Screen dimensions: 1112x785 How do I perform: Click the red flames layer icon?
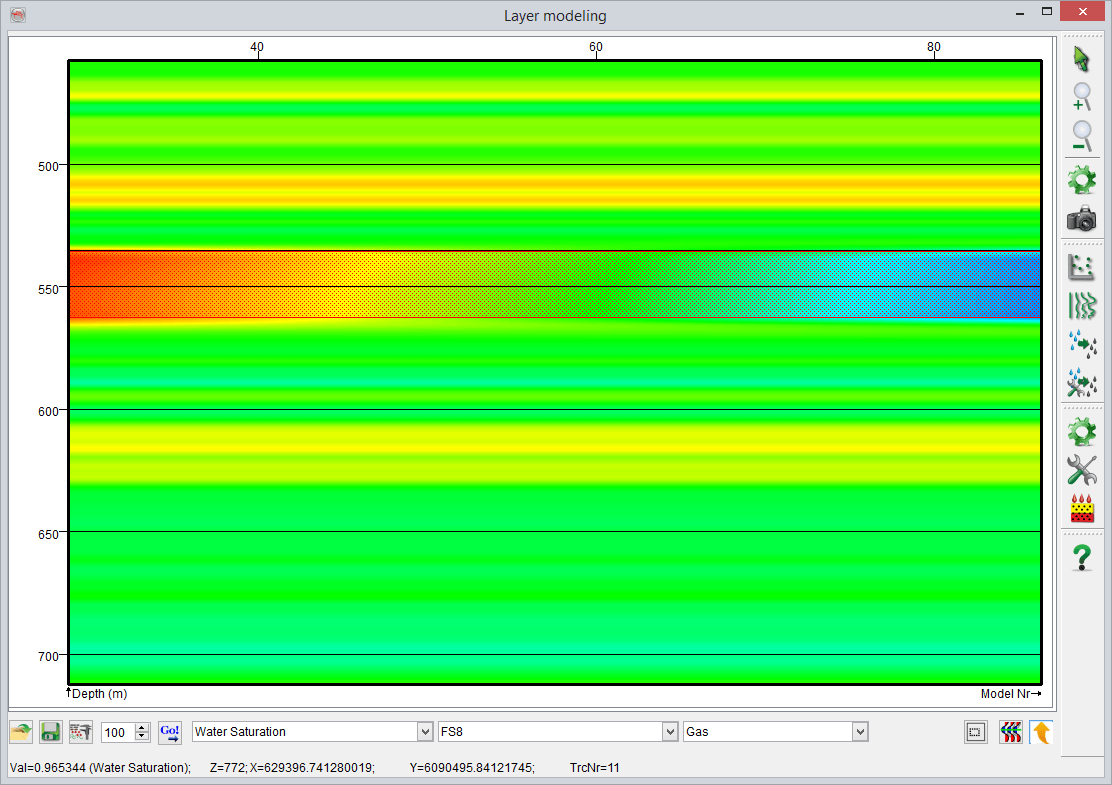[1081, 508]
